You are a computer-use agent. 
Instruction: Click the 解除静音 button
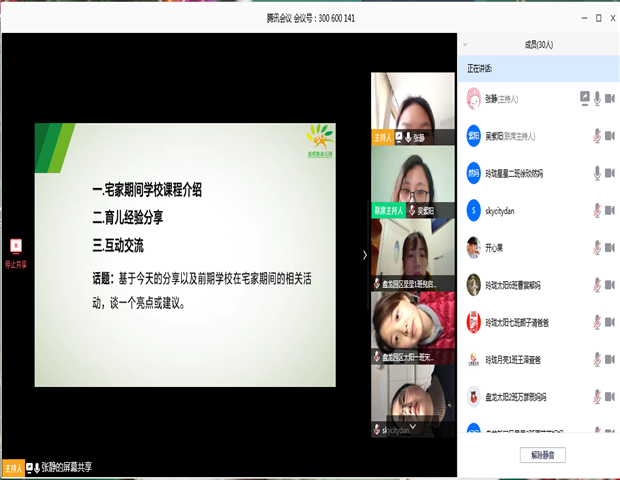tap(544, 455)
